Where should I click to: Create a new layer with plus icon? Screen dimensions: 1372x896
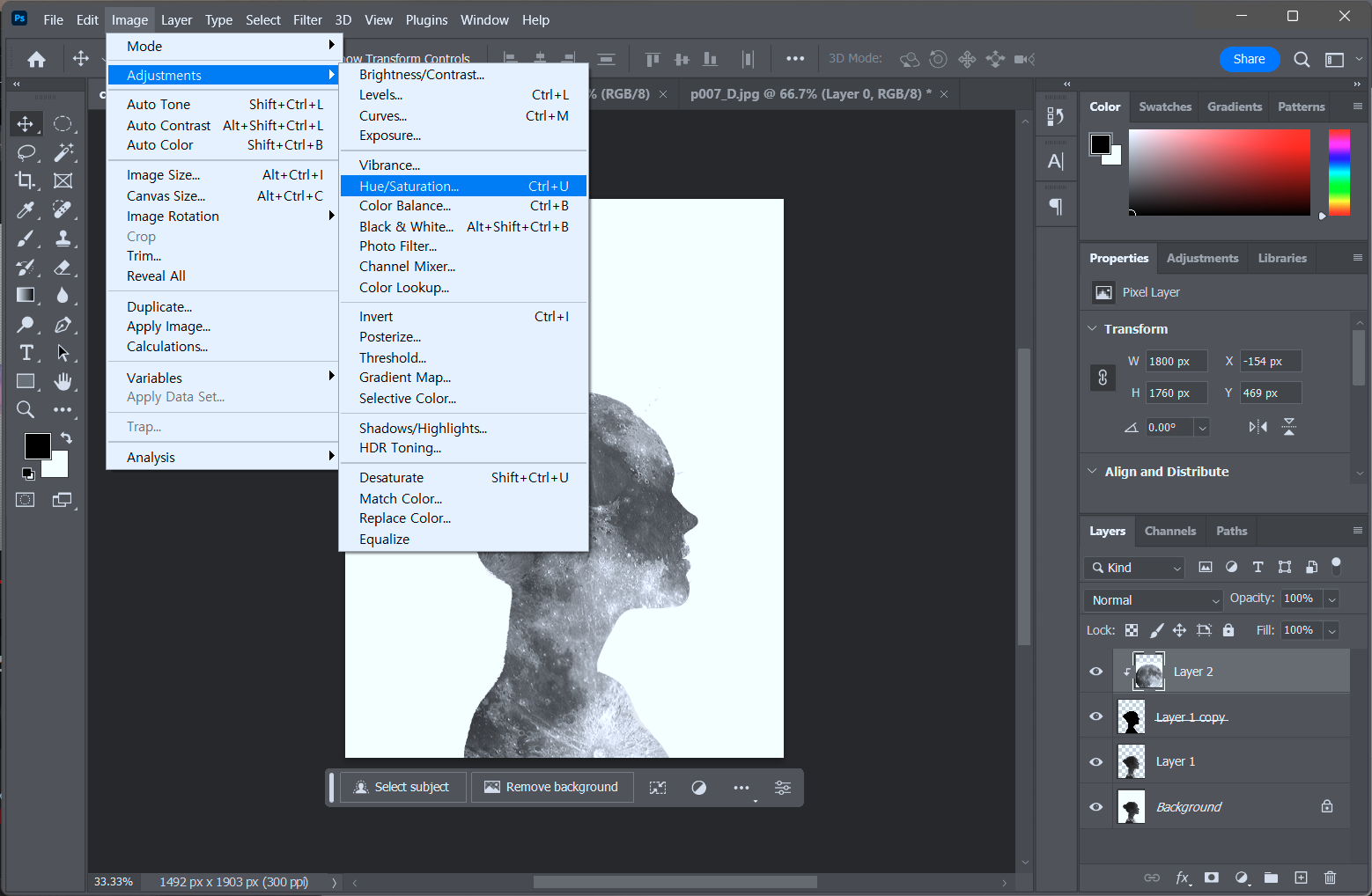pyautogui.click(x=1301, y=878)
